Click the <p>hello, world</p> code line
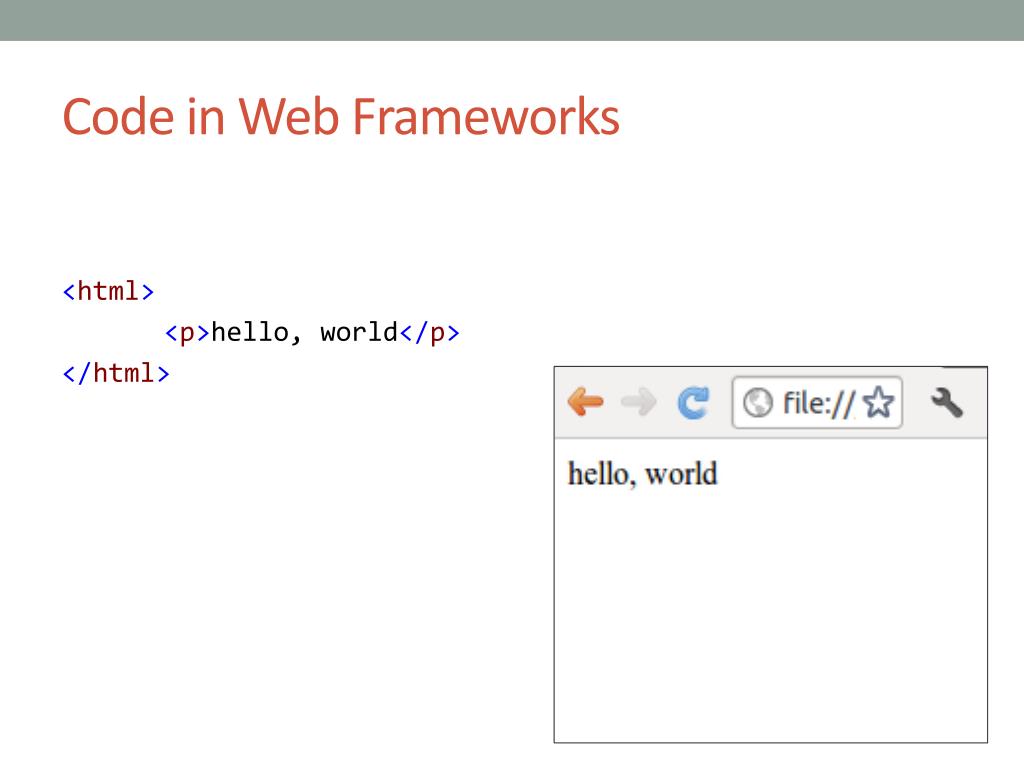This screenshot has height=768, width=1024. [312, 332]
